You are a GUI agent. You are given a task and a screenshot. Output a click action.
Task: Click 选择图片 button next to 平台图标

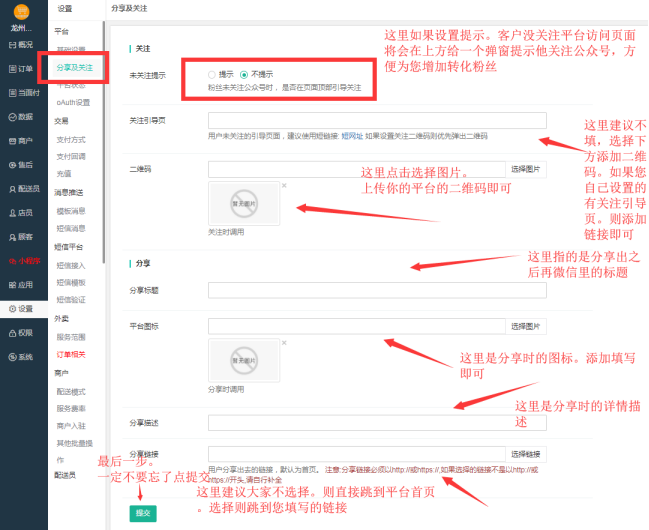(526, 326)
